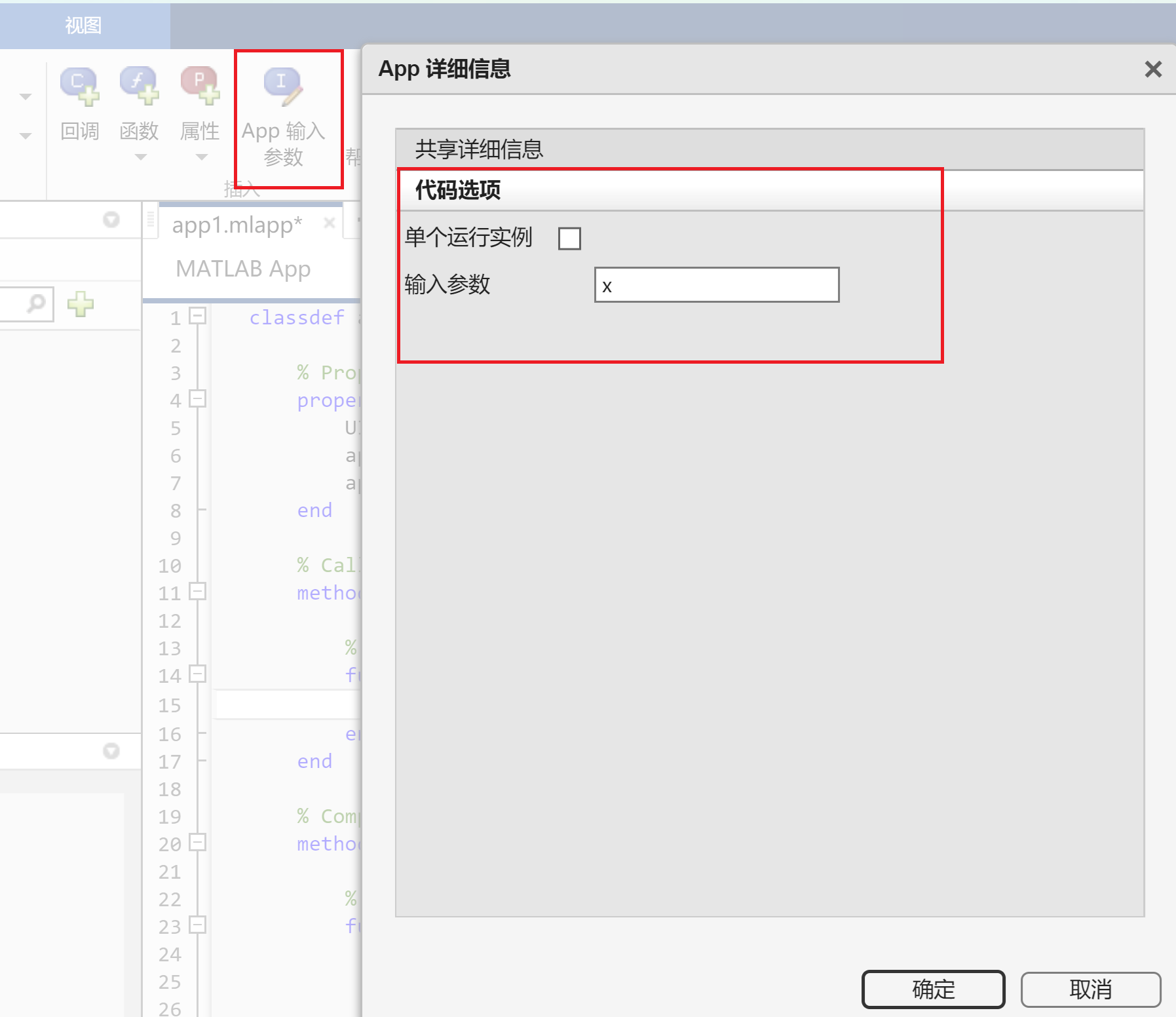The width and height of the screenshot is (1176, 1017).
Task: Switch to the 视图 ribbon tab
Action: click(82, 26)
